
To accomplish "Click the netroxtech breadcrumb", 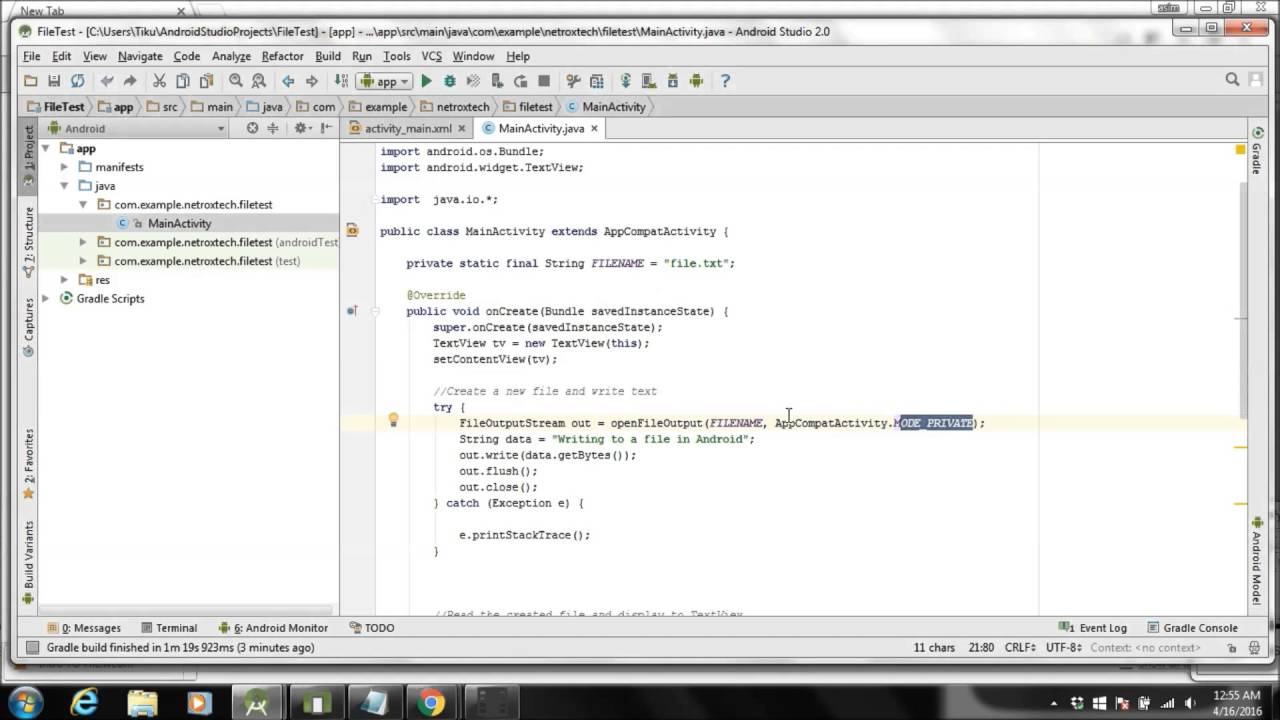I will click(x=456, y=107).
